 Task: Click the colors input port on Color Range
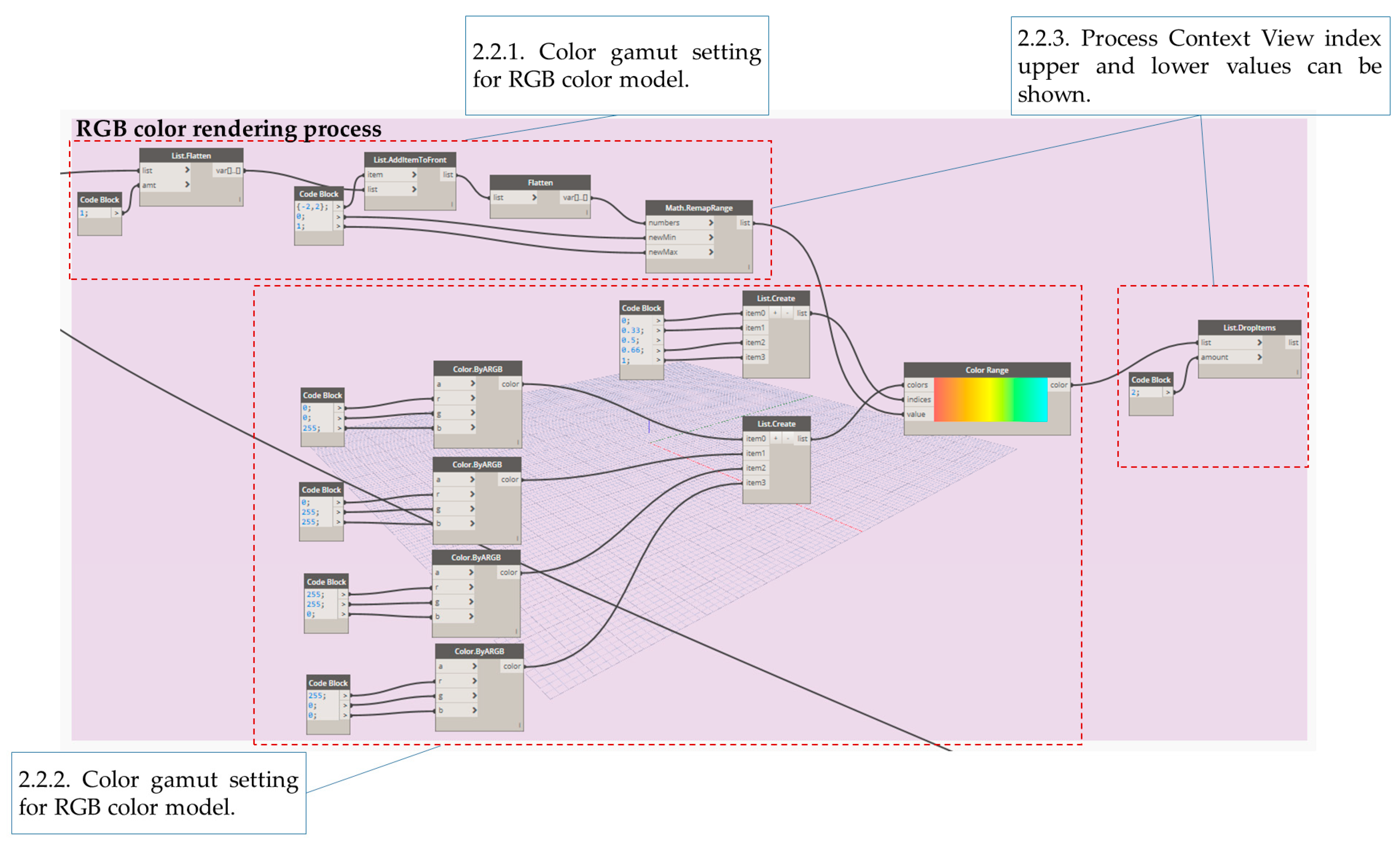pos(919,385)
